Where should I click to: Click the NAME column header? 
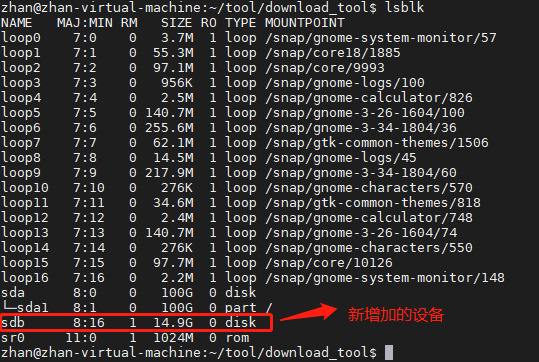click(16, 23)
